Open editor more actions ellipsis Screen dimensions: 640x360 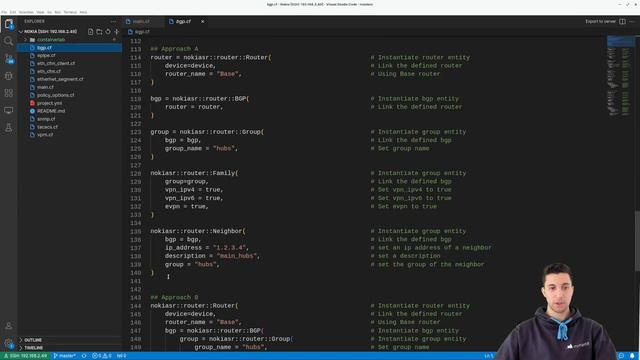632,21
